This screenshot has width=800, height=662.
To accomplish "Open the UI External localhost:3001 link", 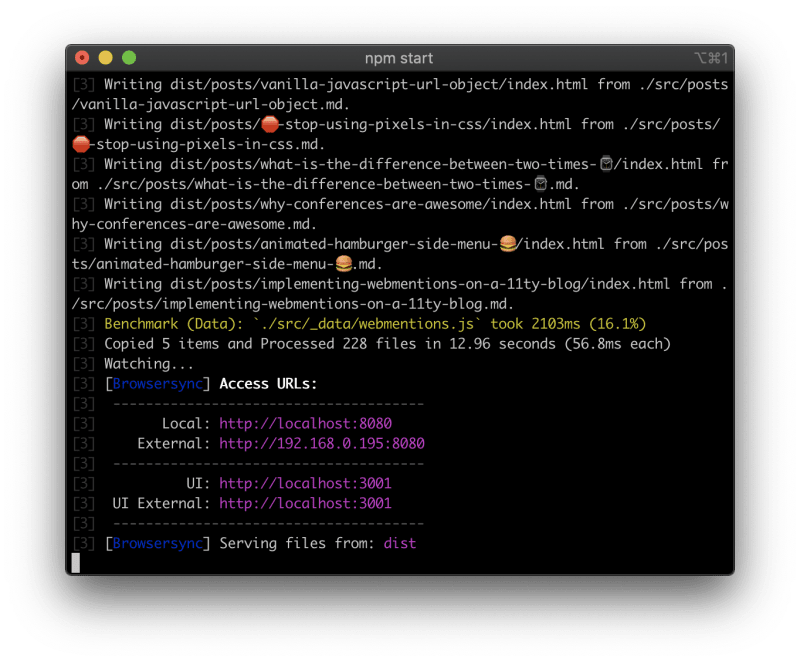I will [306, 503].
